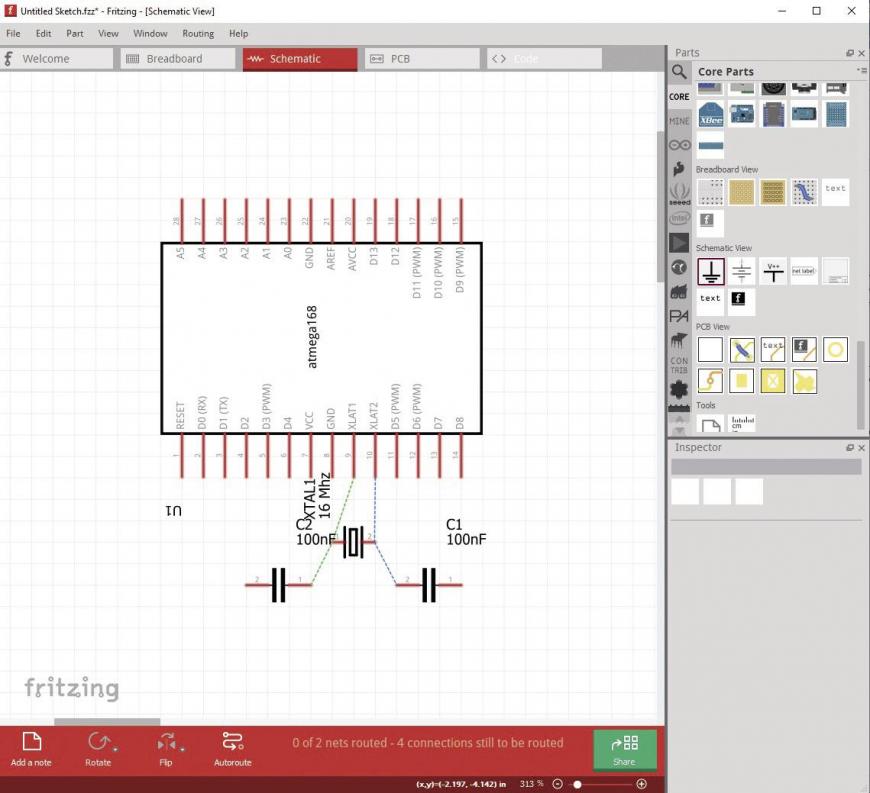Pick the PCB via trace part
The image size is (870, 793).
click(x=711, y=381)
